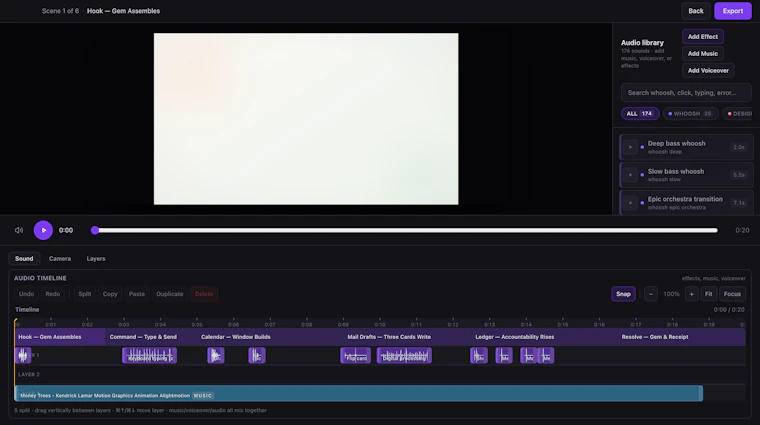
Task: Click Add Voiceover button
Action: click(x=708, y=70)
